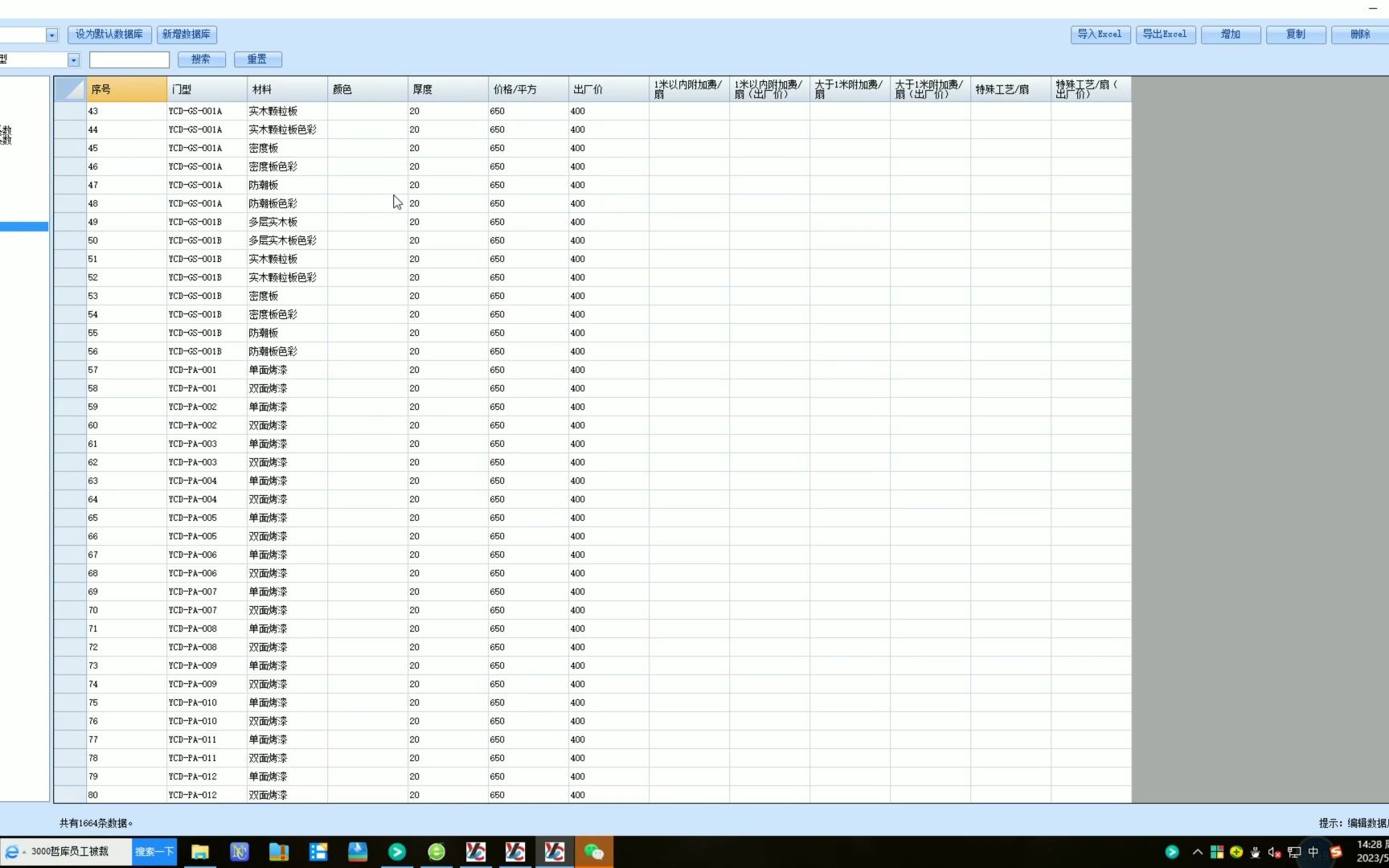Click the 颜色 column header
1389x868 pixels.
coord(368,89)
